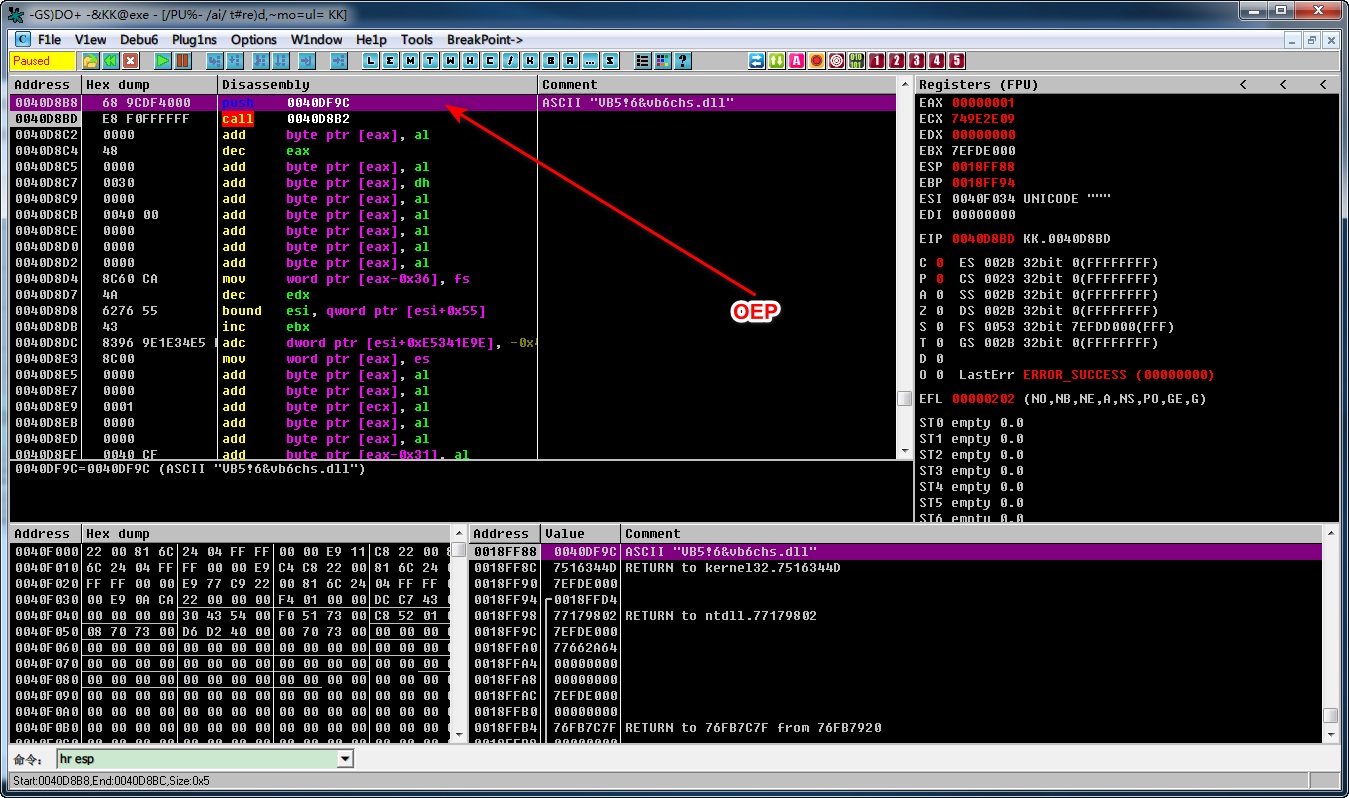Expand the command line history dropdown

tap(345, 760)
